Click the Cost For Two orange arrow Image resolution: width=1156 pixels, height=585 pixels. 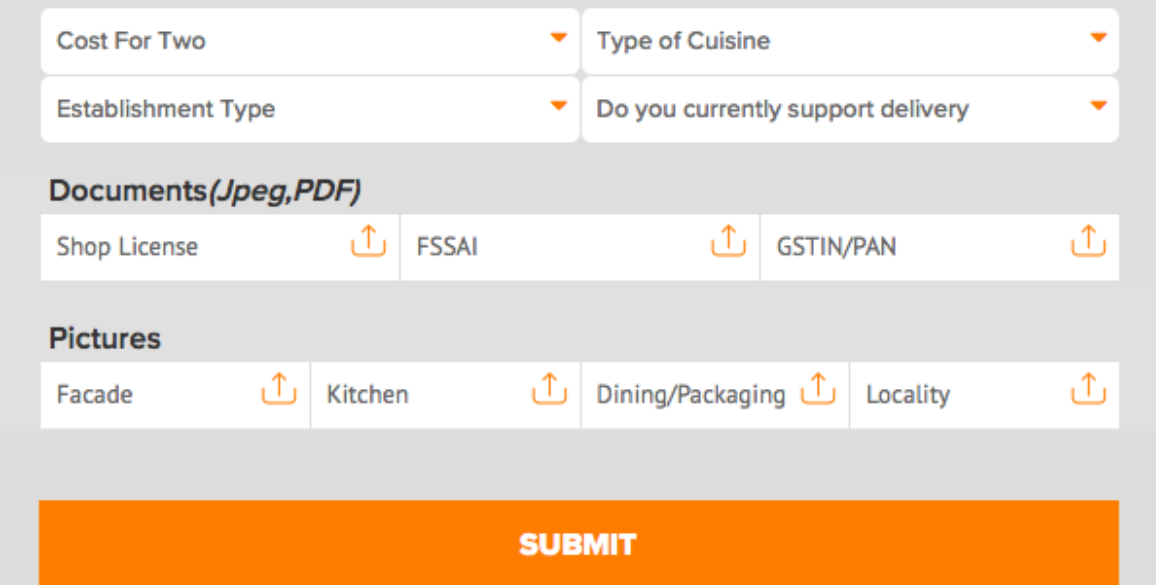point(559,38)
